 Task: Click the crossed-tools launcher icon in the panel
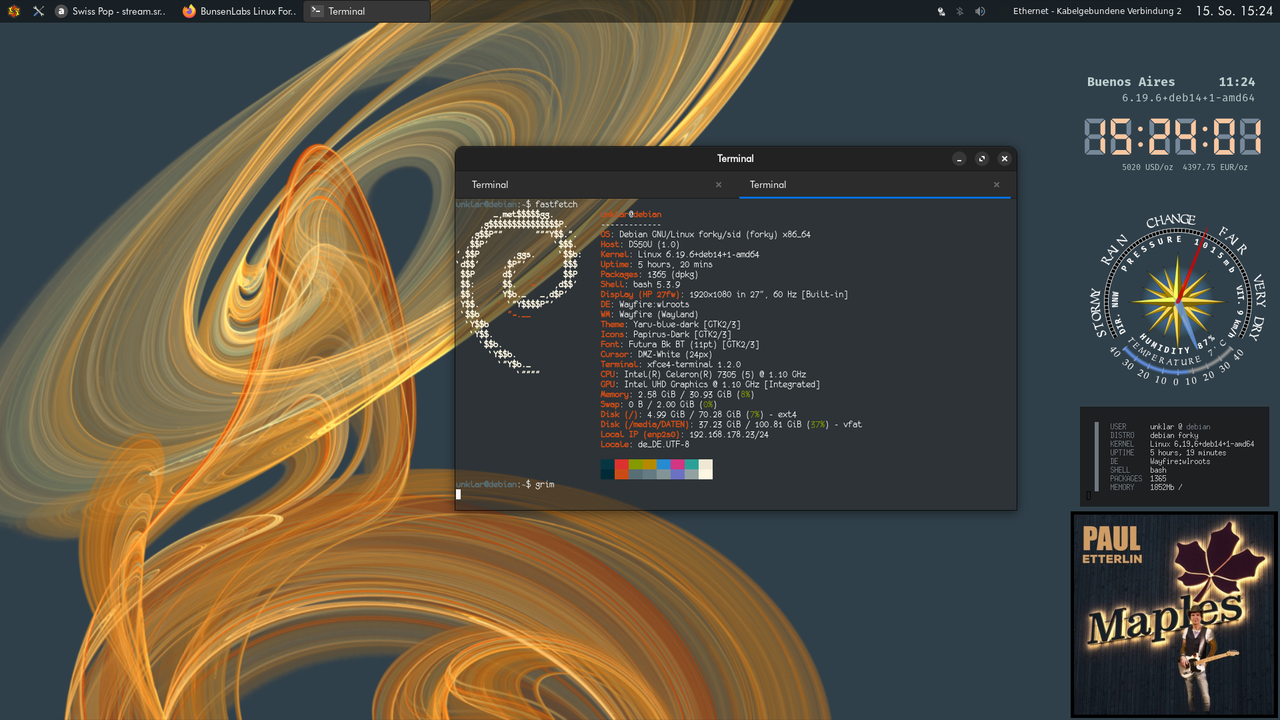[38, 11]
